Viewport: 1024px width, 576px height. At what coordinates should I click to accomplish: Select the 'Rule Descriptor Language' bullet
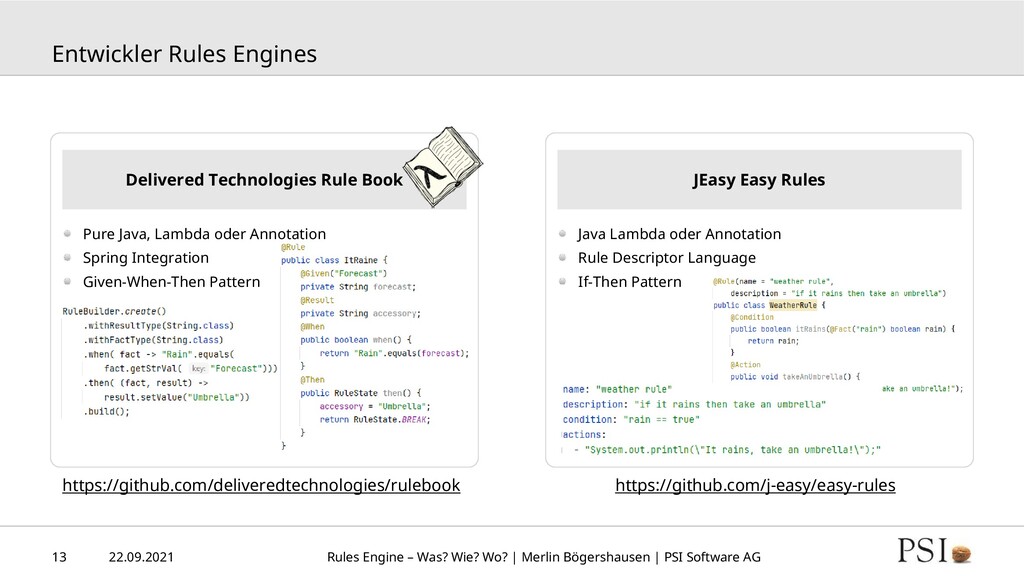667,258
